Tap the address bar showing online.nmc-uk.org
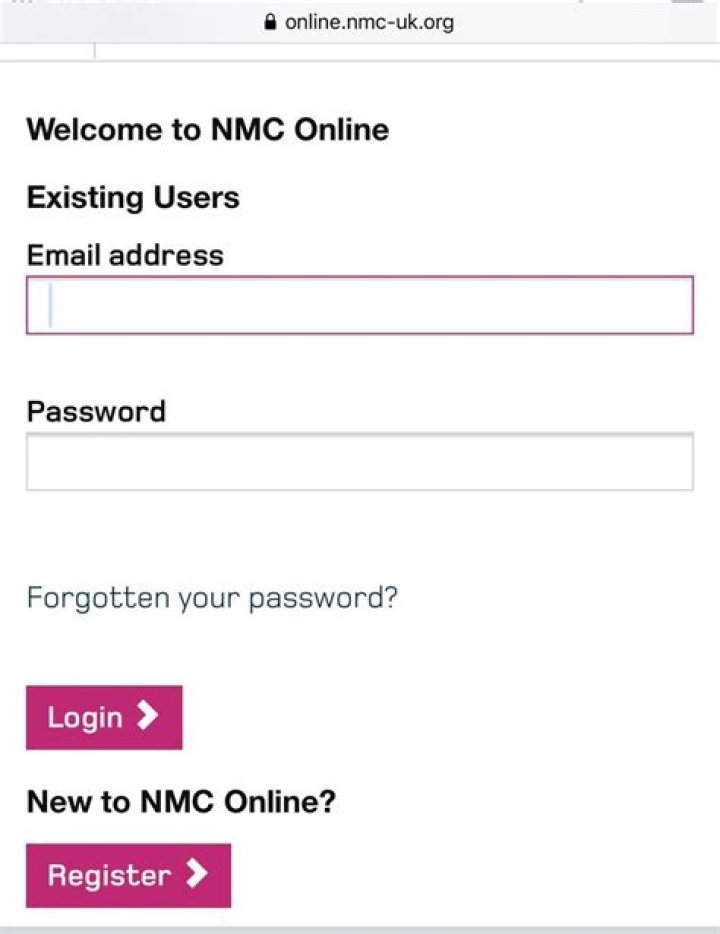Screen dimensions: 720x934 (x=360, y=21)
